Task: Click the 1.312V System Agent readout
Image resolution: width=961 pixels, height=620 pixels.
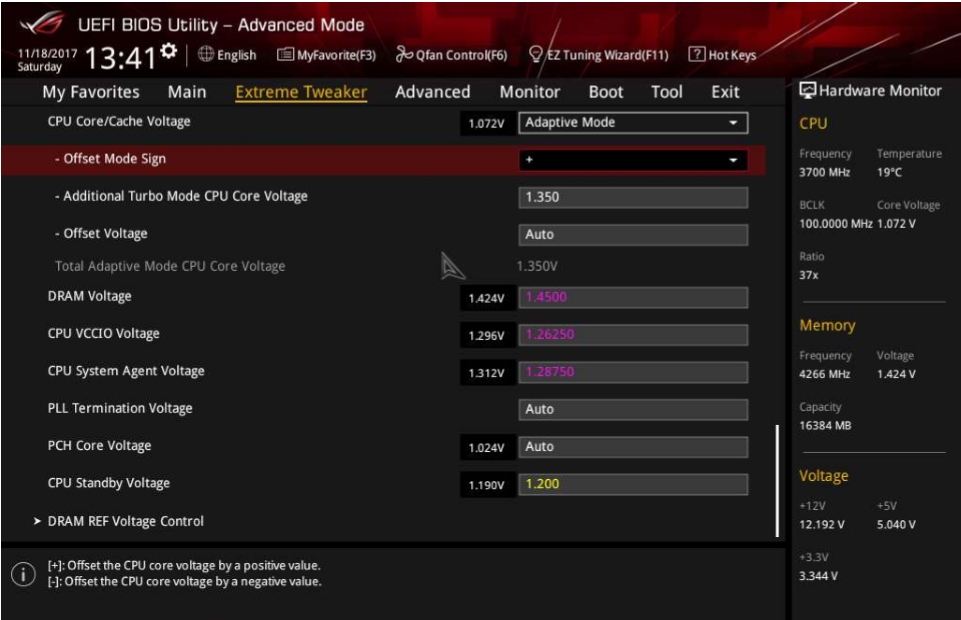Action: pos(487,373)
